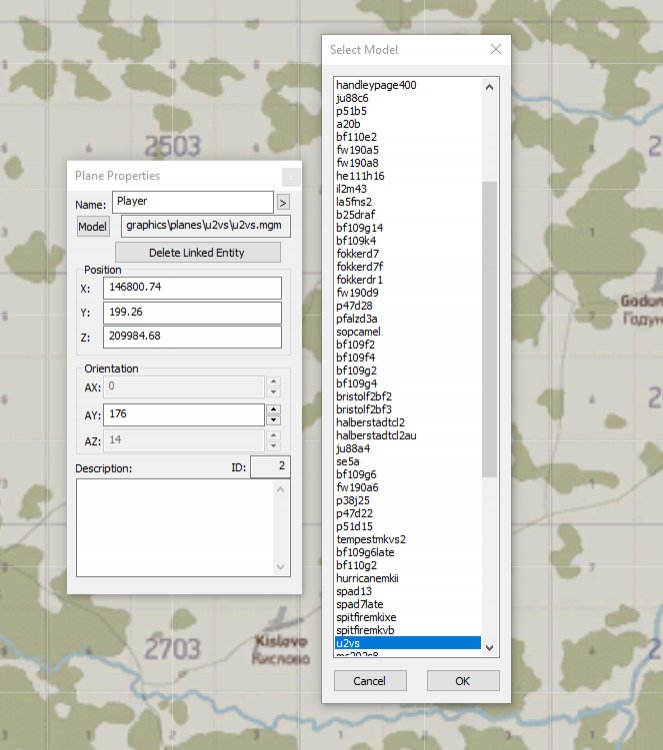Select spitfiremkixe from the list

point(366,618)
